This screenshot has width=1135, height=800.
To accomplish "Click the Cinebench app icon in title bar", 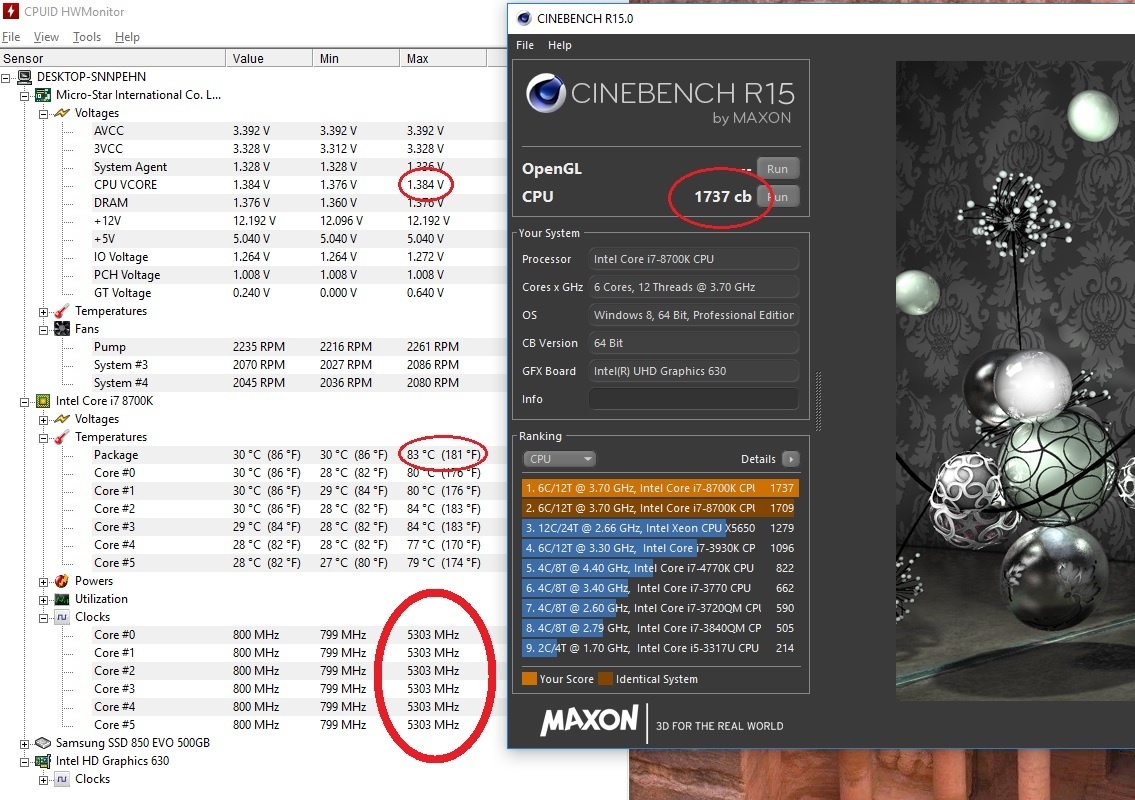I will [x=525, y=18].
